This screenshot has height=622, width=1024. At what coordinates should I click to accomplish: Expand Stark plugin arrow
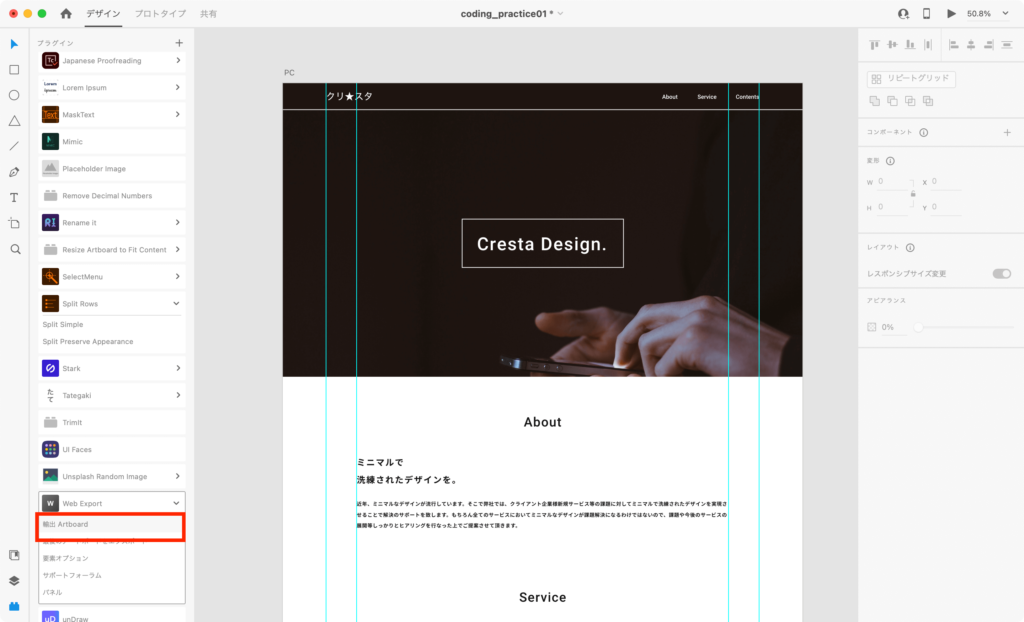point(178,368)
